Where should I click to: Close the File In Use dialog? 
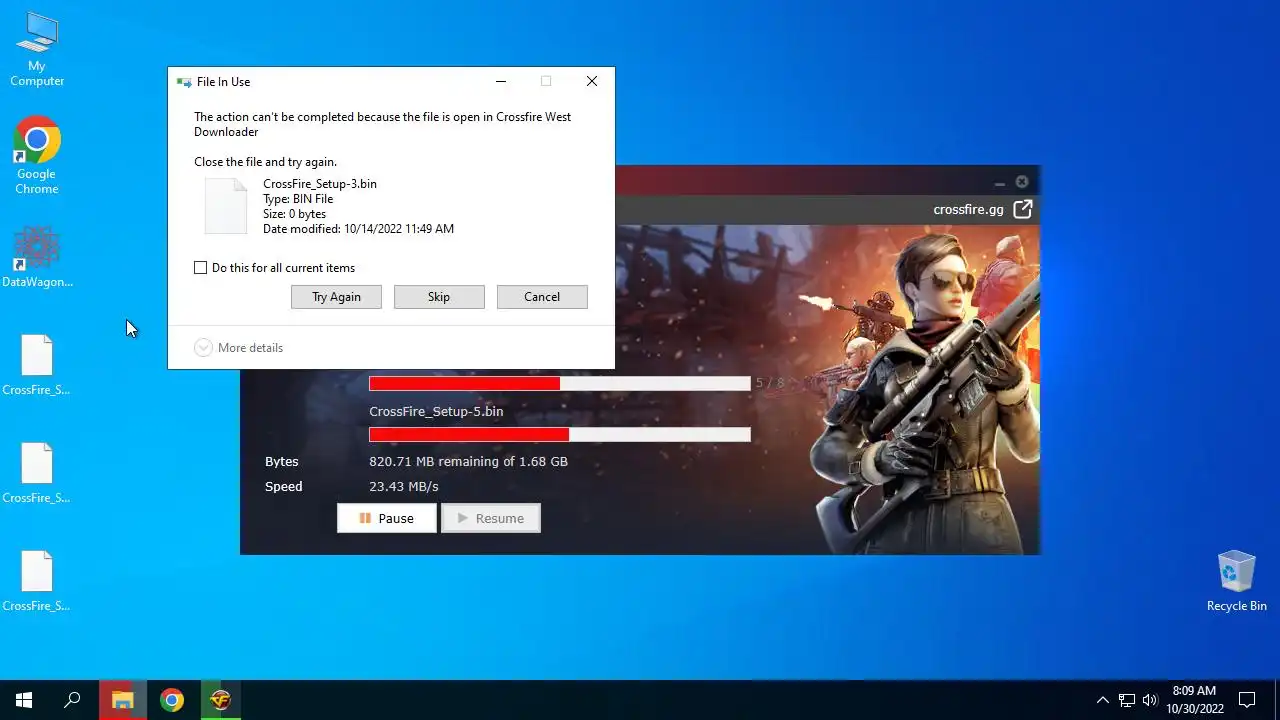[592, 81]
